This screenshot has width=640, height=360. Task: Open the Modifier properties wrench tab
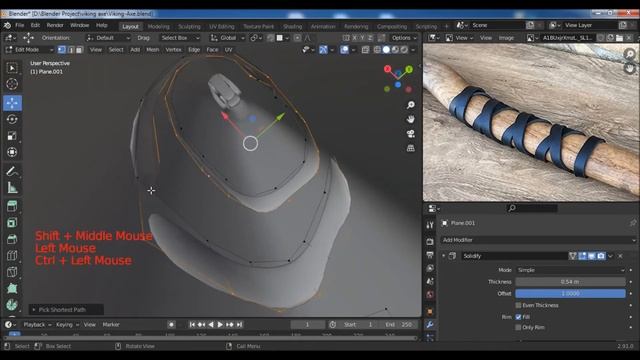tap(430, 324)
